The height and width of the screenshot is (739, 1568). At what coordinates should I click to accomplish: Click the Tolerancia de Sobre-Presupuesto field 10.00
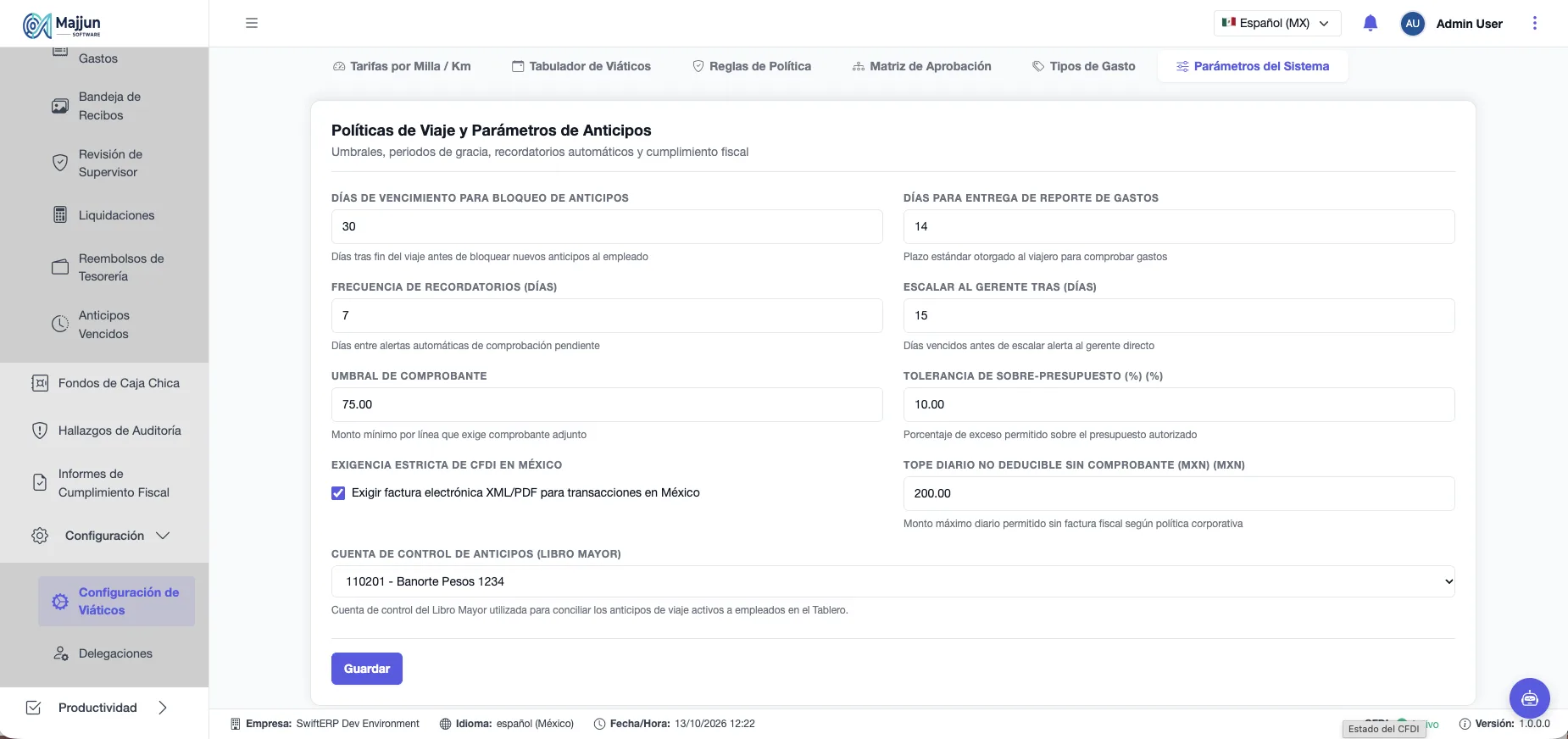click(1179, 404)
